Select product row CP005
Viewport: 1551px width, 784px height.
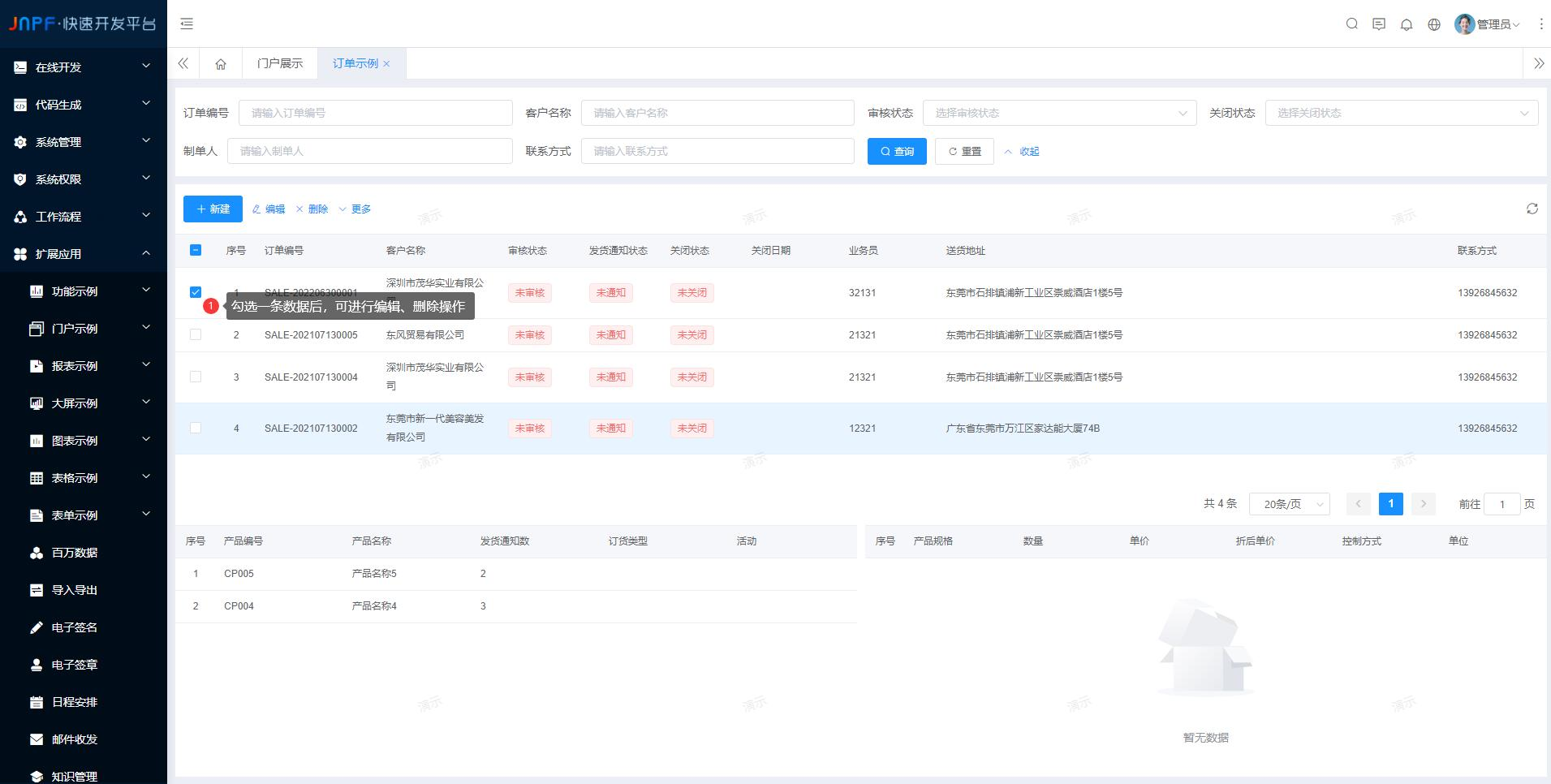pos(516,574)
